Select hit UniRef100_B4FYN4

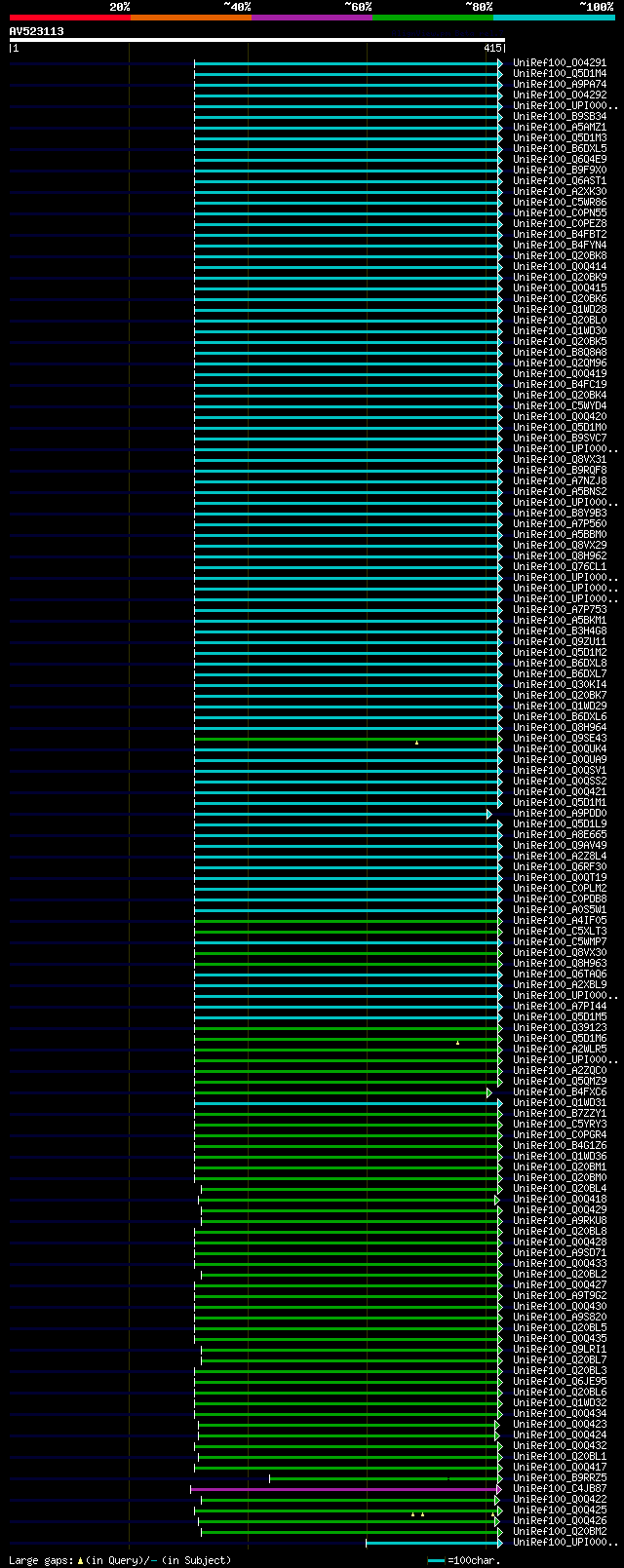[x=560, y=245]
